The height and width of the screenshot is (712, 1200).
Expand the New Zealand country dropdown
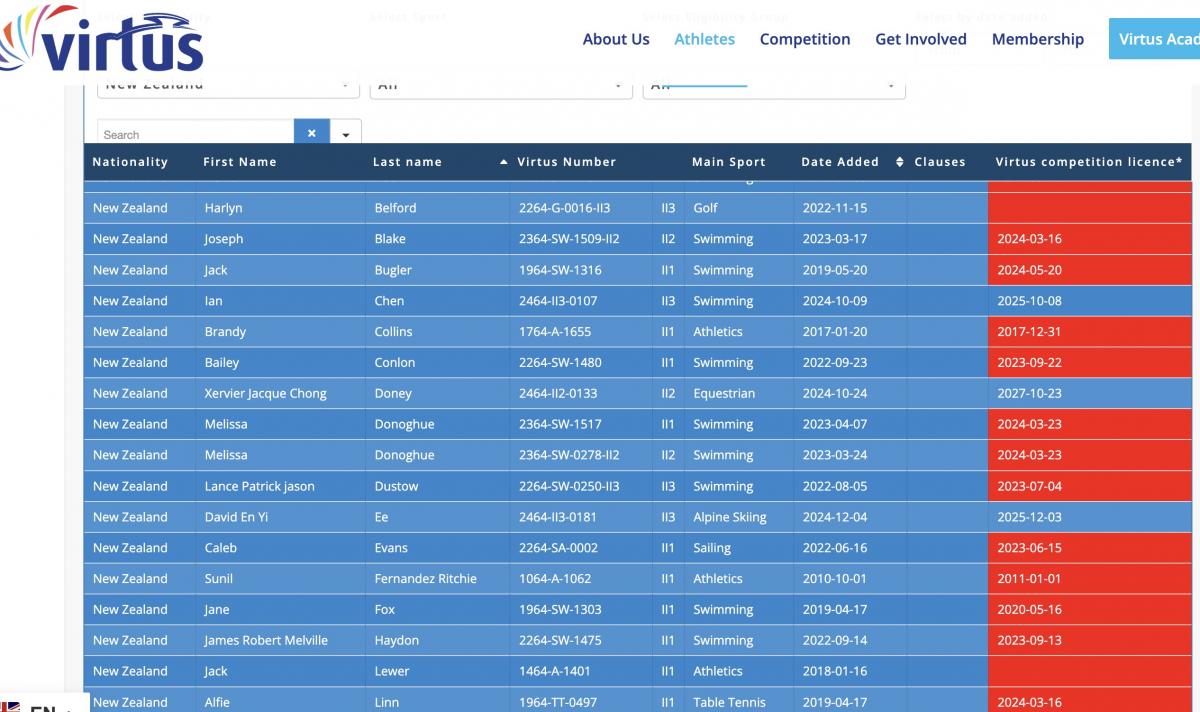(228, 87)
